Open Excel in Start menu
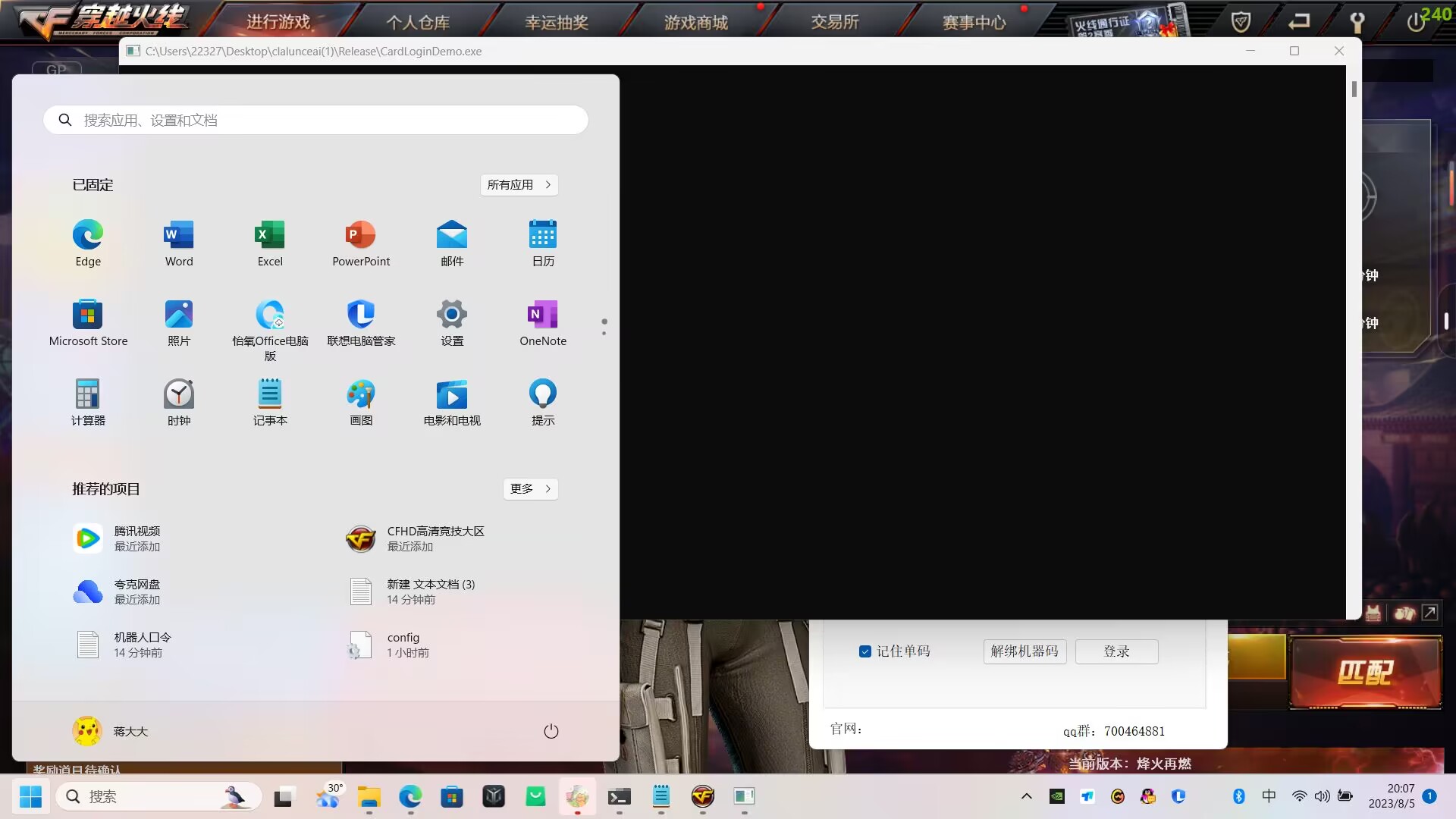 [270, 243]
